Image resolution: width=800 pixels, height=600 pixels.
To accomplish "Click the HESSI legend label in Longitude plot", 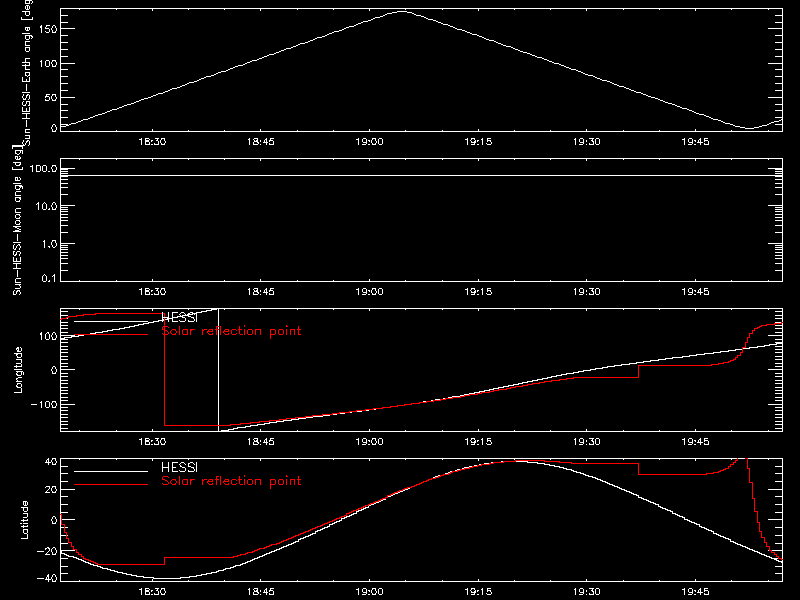I will coord(180,318).
